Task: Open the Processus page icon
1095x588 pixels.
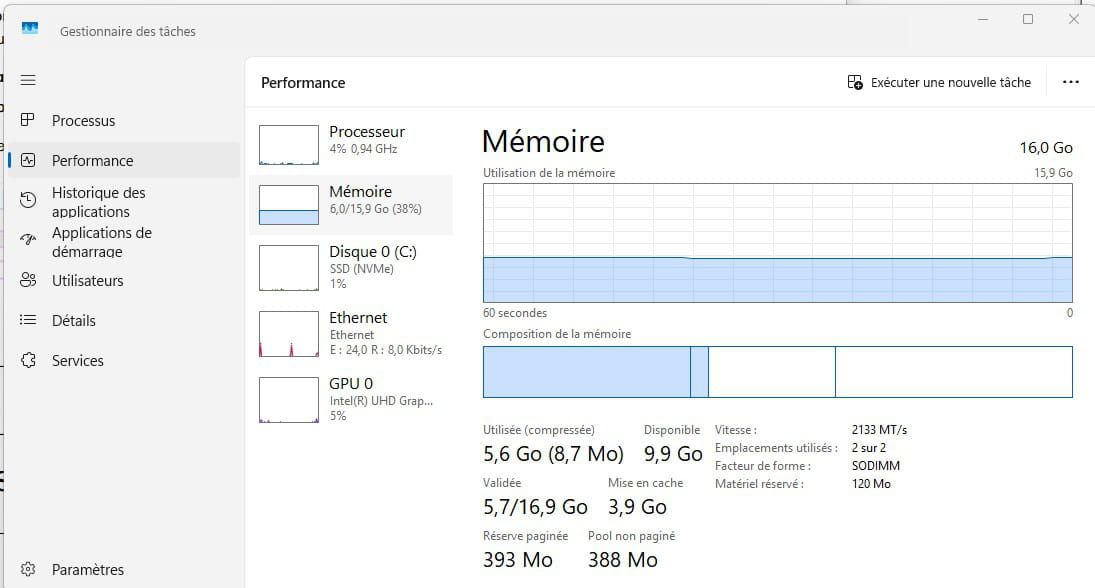Action: tap(28, 120)
